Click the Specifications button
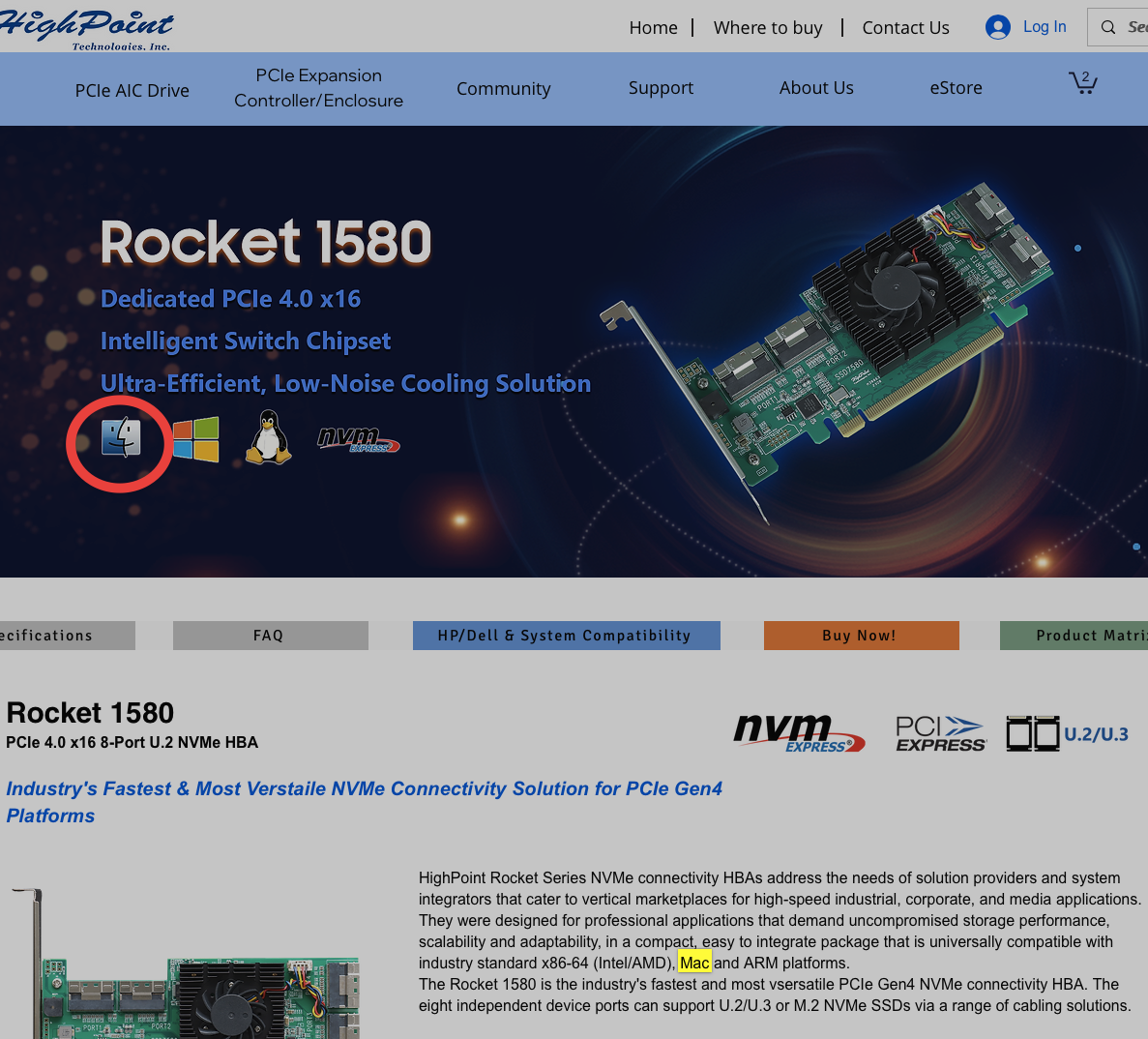Image resolution: width=1148 pixels, height=1039 pixels. coord(68,636)
